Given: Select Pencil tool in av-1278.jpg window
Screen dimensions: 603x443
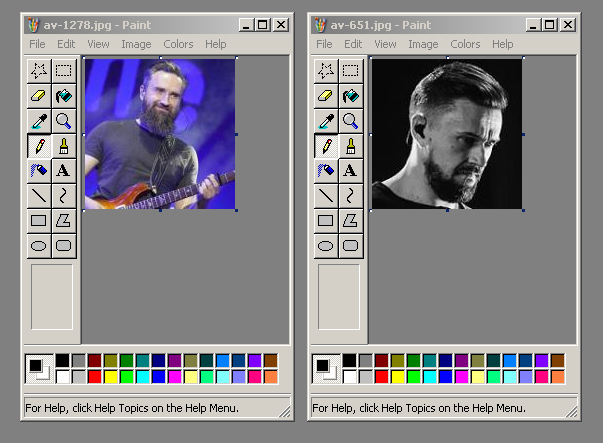Looking at the screenshot, I should [39, 146].
